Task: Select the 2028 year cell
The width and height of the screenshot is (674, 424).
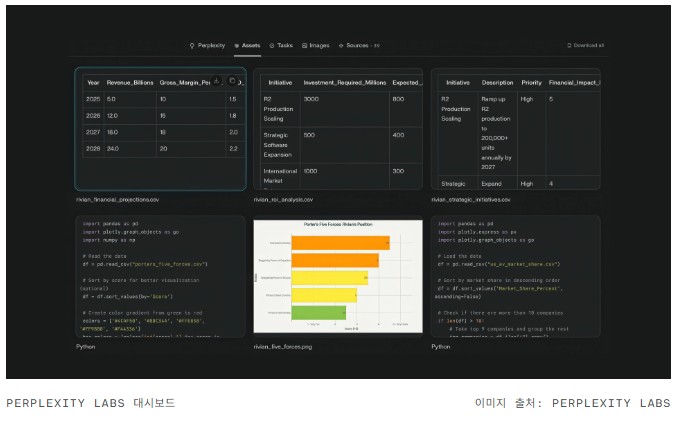Action: [93, 148]
